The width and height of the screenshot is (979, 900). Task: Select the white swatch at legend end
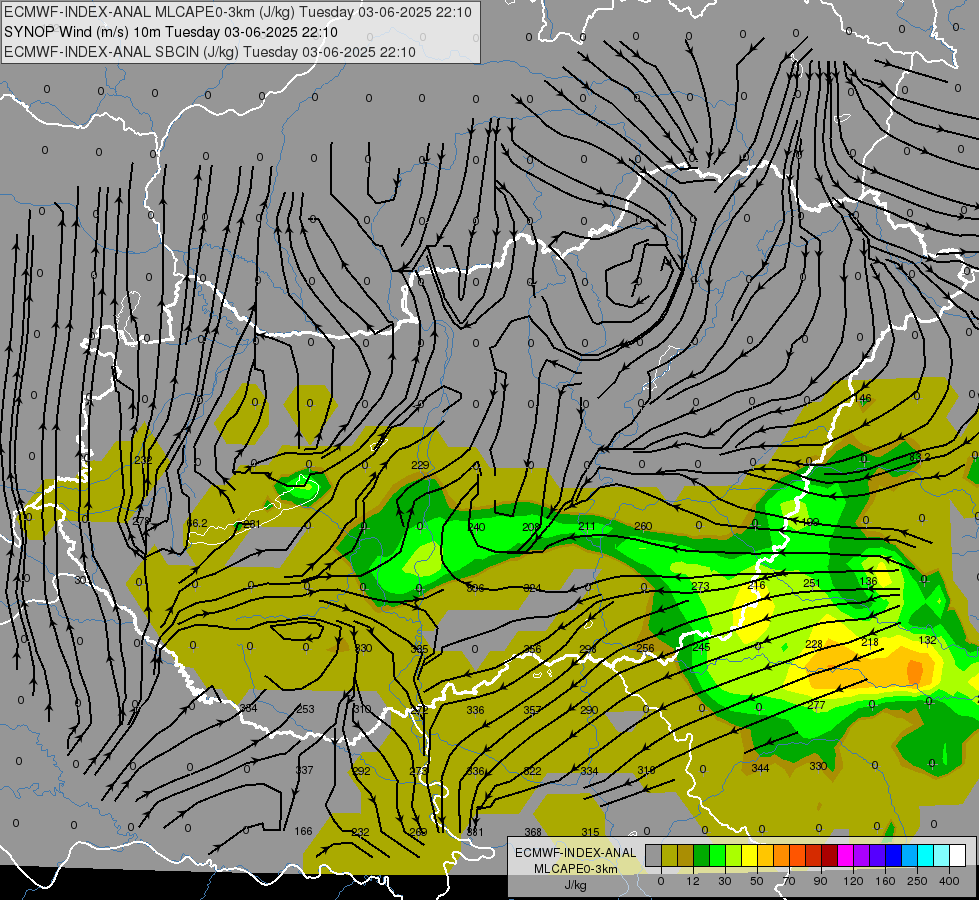pos(958,855)
